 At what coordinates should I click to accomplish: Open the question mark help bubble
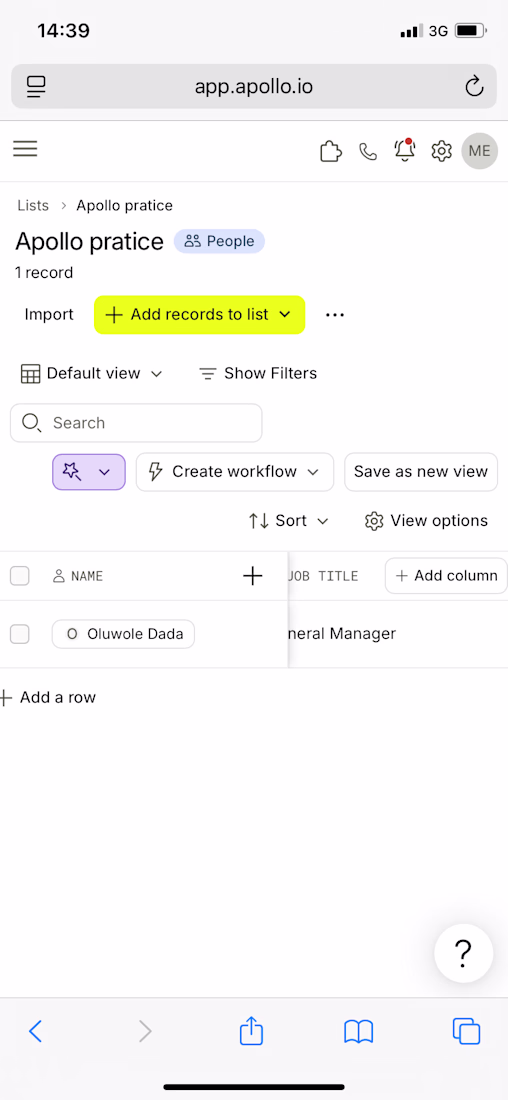pyautogui.click(x=463, y=953)
